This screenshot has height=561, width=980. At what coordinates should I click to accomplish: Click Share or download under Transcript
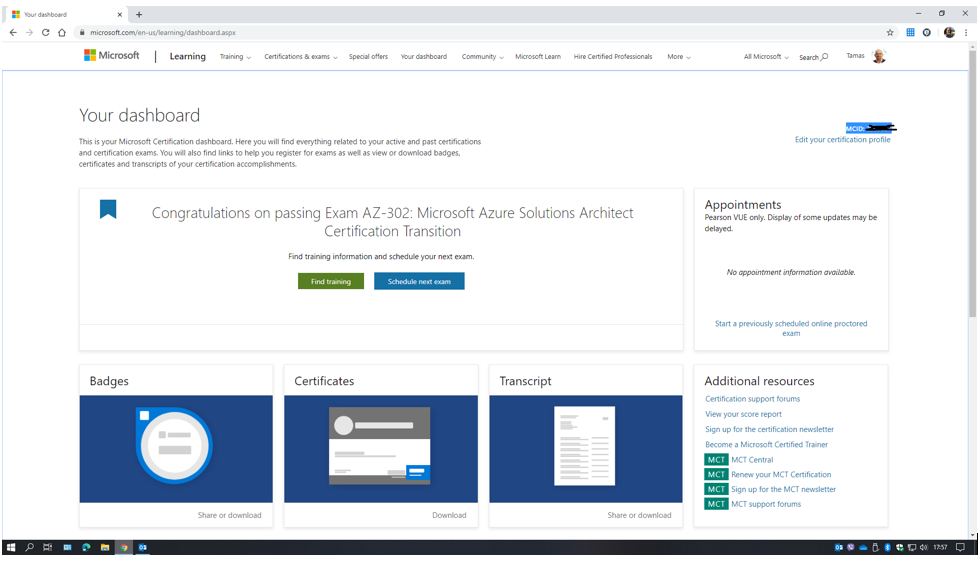tap(639, 515)
